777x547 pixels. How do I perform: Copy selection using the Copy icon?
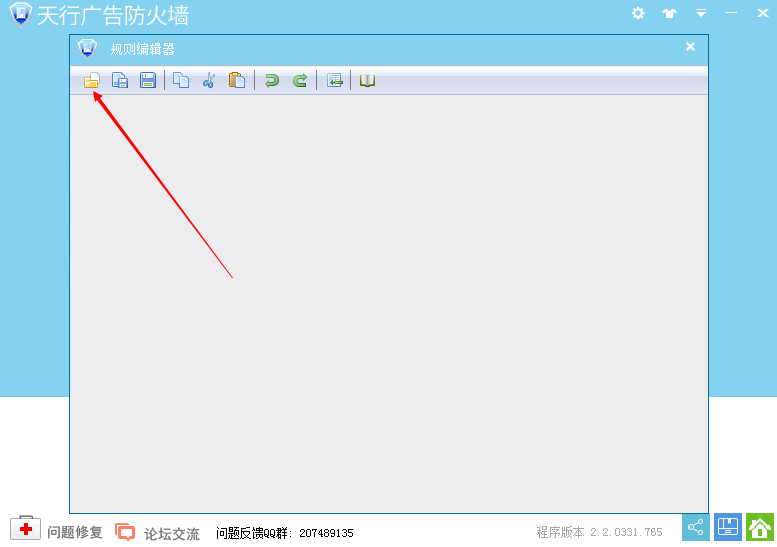181,80
